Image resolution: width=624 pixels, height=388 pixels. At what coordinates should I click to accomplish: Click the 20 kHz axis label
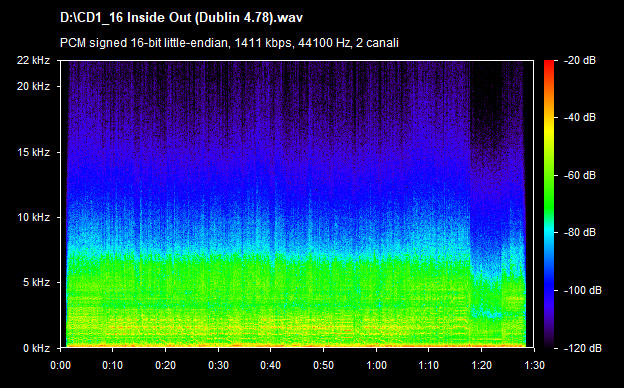point(33,86)
